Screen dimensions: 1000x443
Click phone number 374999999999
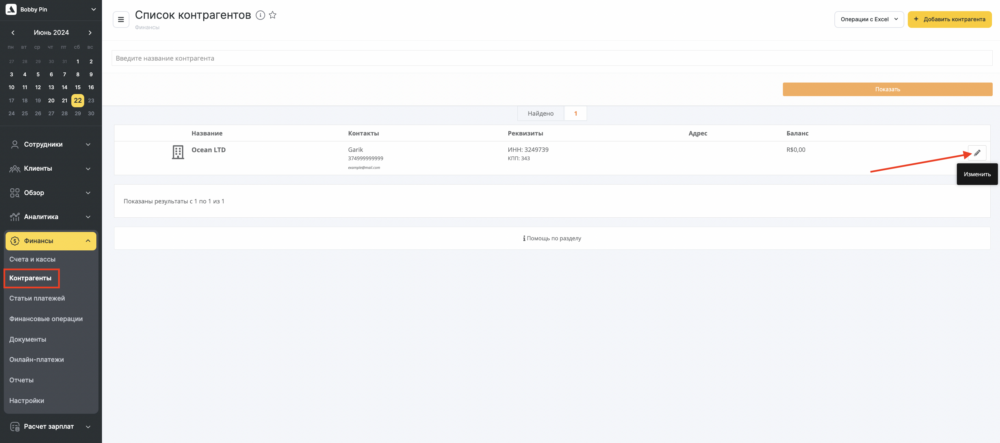365,158
